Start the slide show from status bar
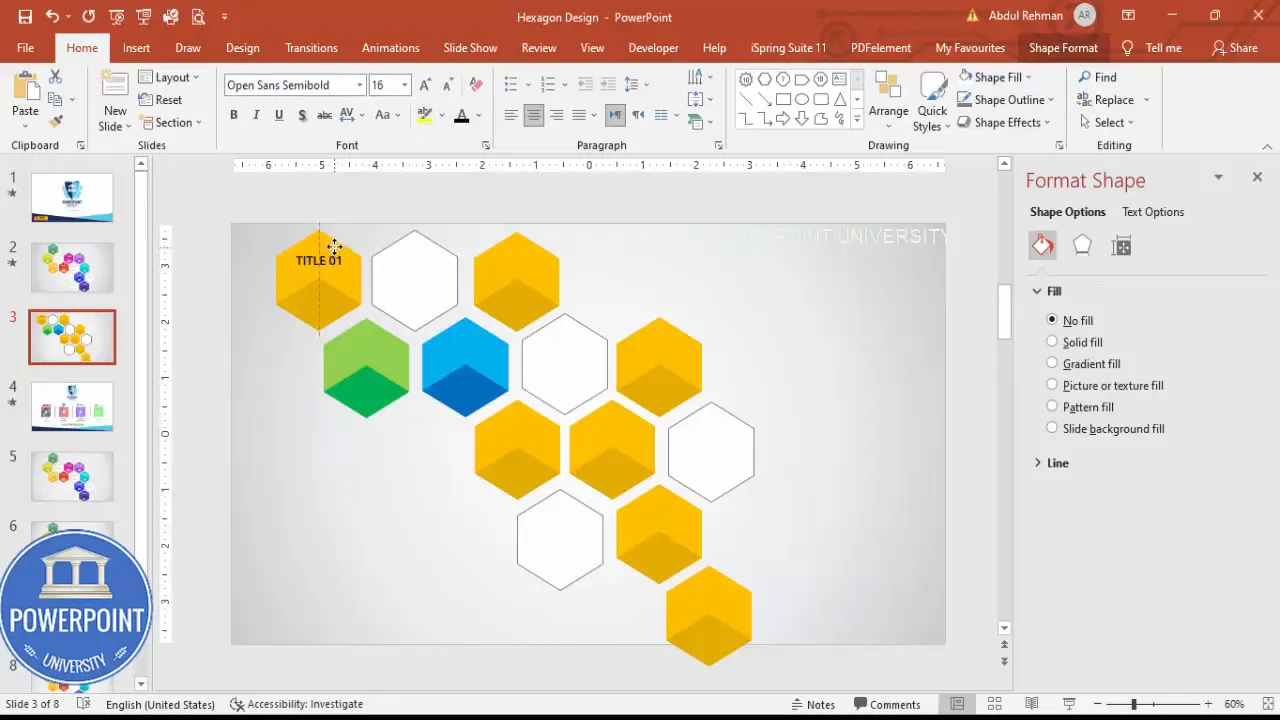The height and width of the screenshot is (720, 1280). tap(1069, 704)
